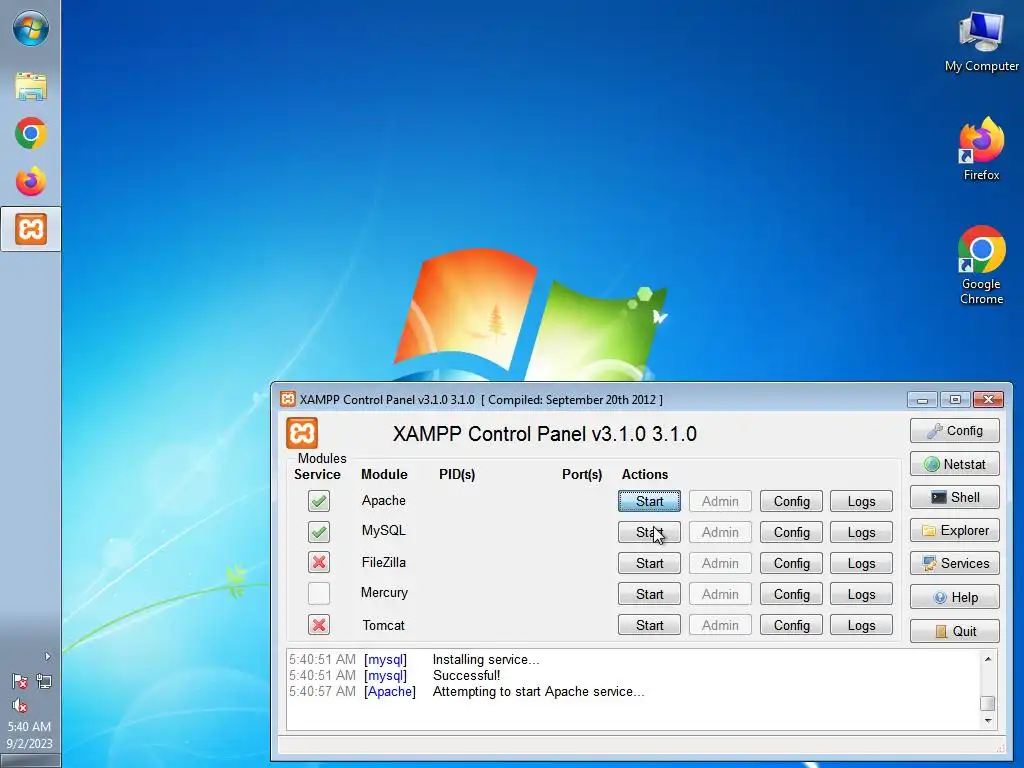This screenshot has height=768, width=1024.
Task: Toggle Mercury service checkbox
Action: coord(319,593)
